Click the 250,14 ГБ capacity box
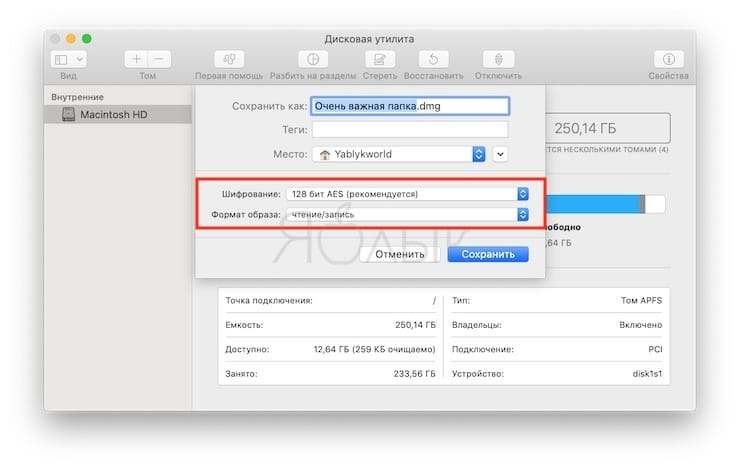Image resolution: width=740 pixels, height=469 pixels. 608,128
